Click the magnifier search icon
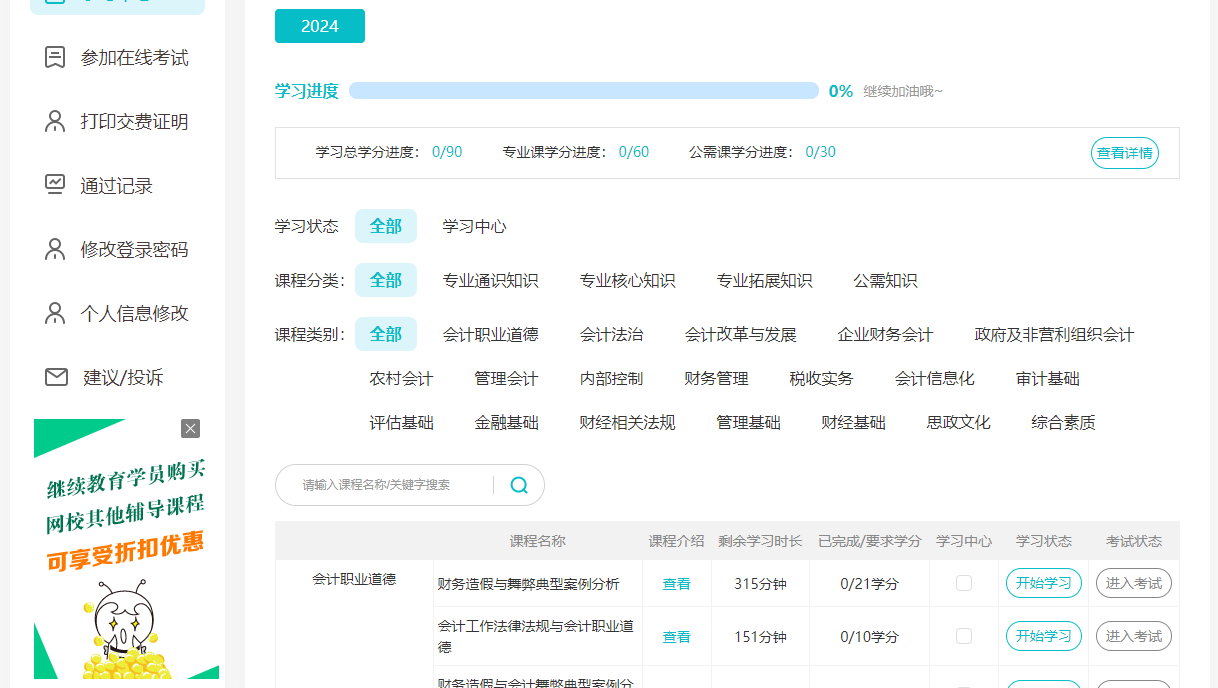This screenshot has width=1218, height=688. coord(519,485)
